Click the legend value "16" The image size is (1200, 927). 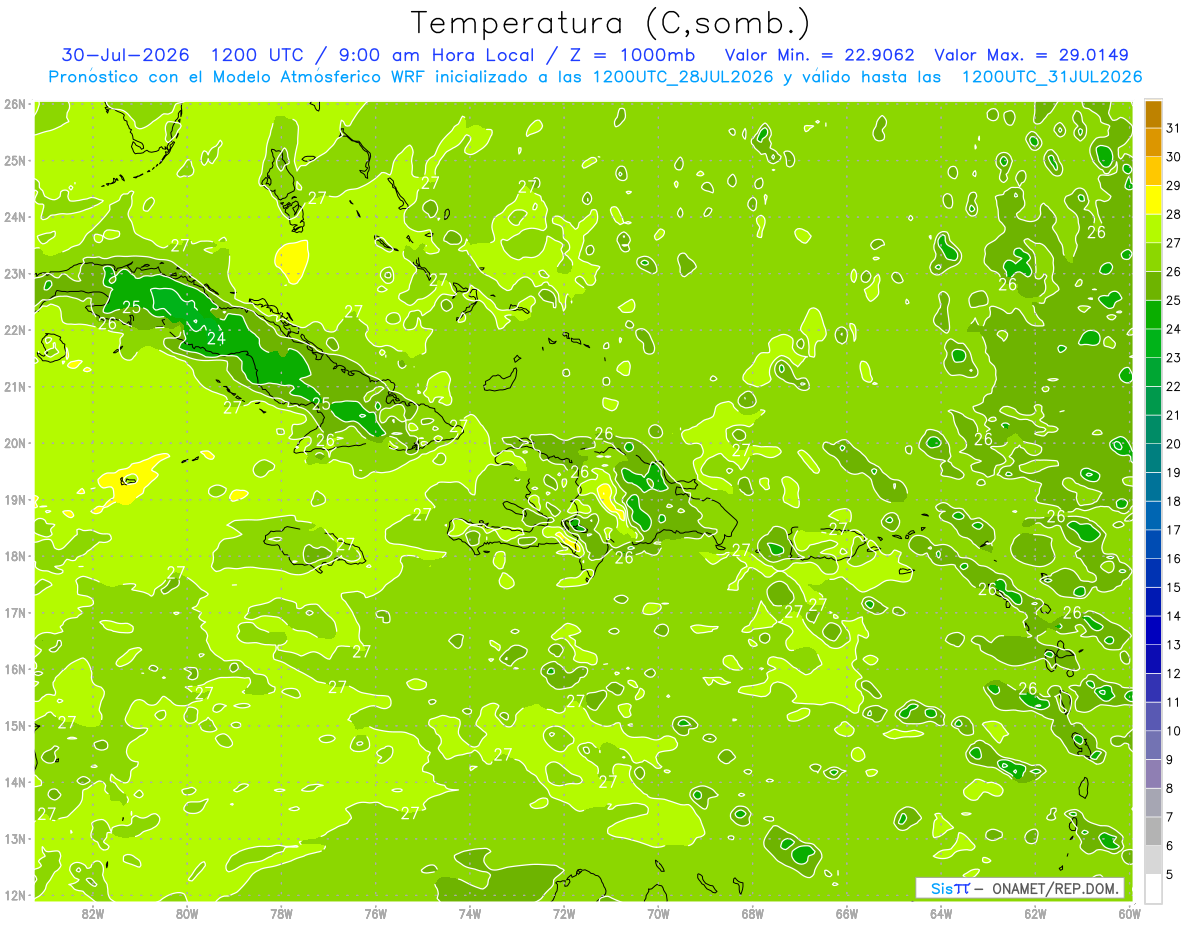[1174, 558]
